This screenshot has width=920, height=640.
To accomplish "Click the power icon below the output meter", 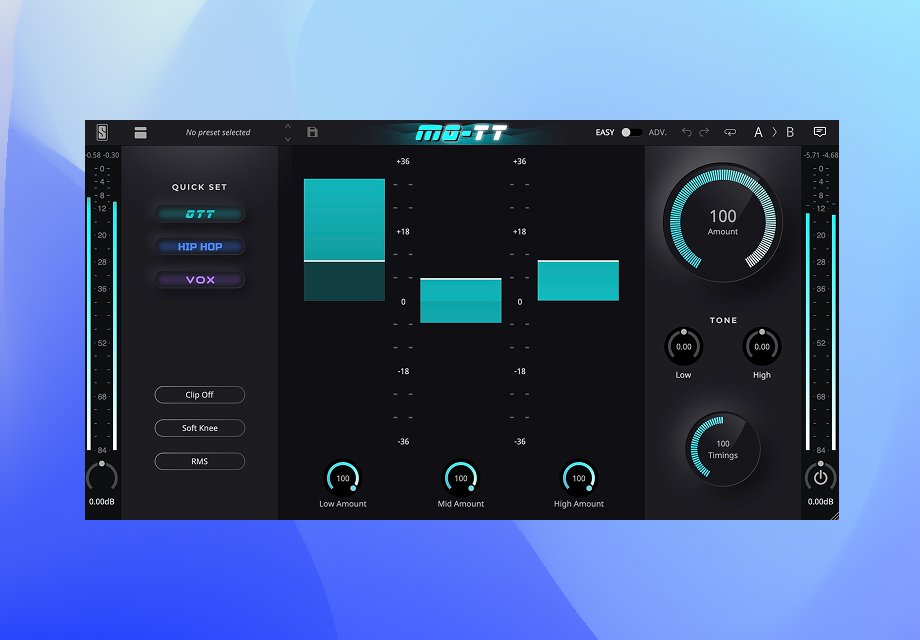I will [820, 477].
